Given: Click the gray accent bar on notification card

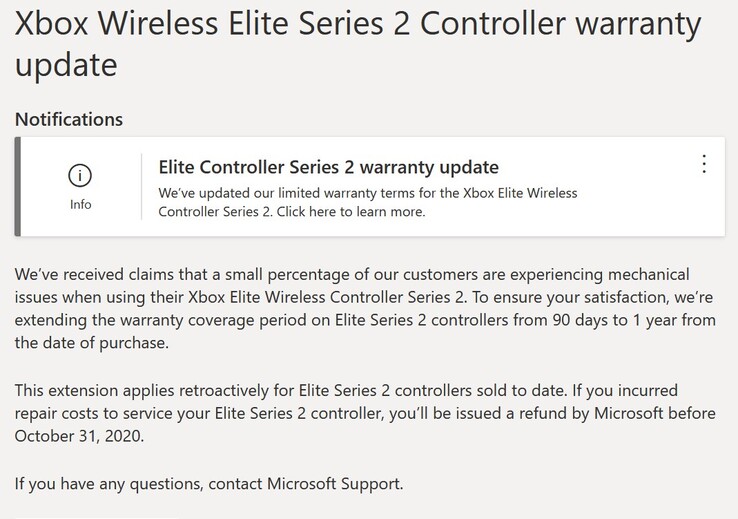Looking at the screenshot, I should (x=18, y=187).
